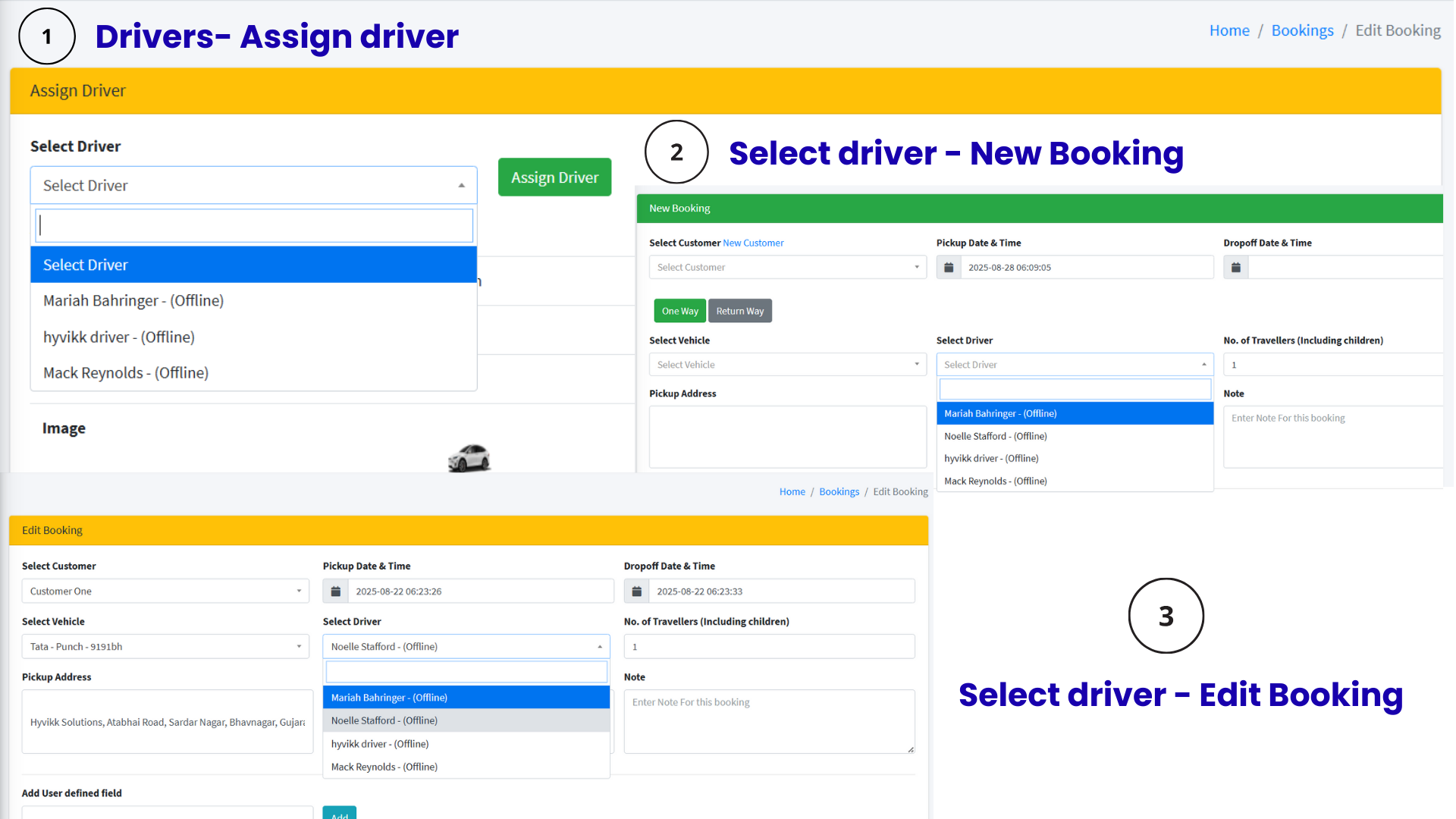Select the One Way trip toggle

tap(679, 311)
